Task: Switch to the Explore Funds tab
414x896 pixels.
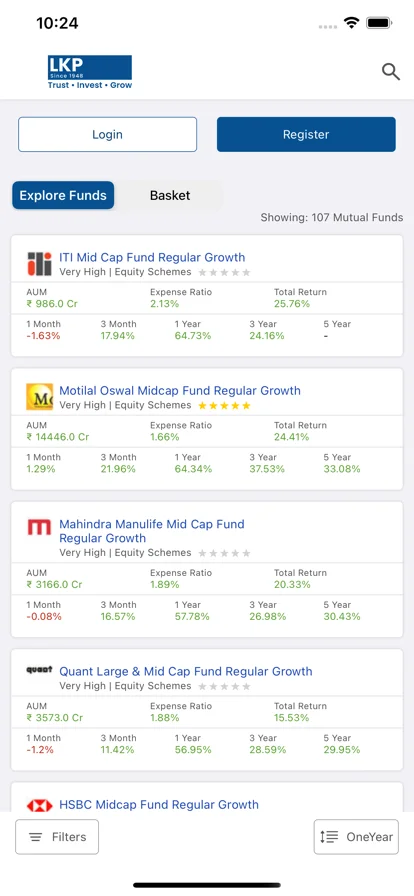Action: click(63, 195)
